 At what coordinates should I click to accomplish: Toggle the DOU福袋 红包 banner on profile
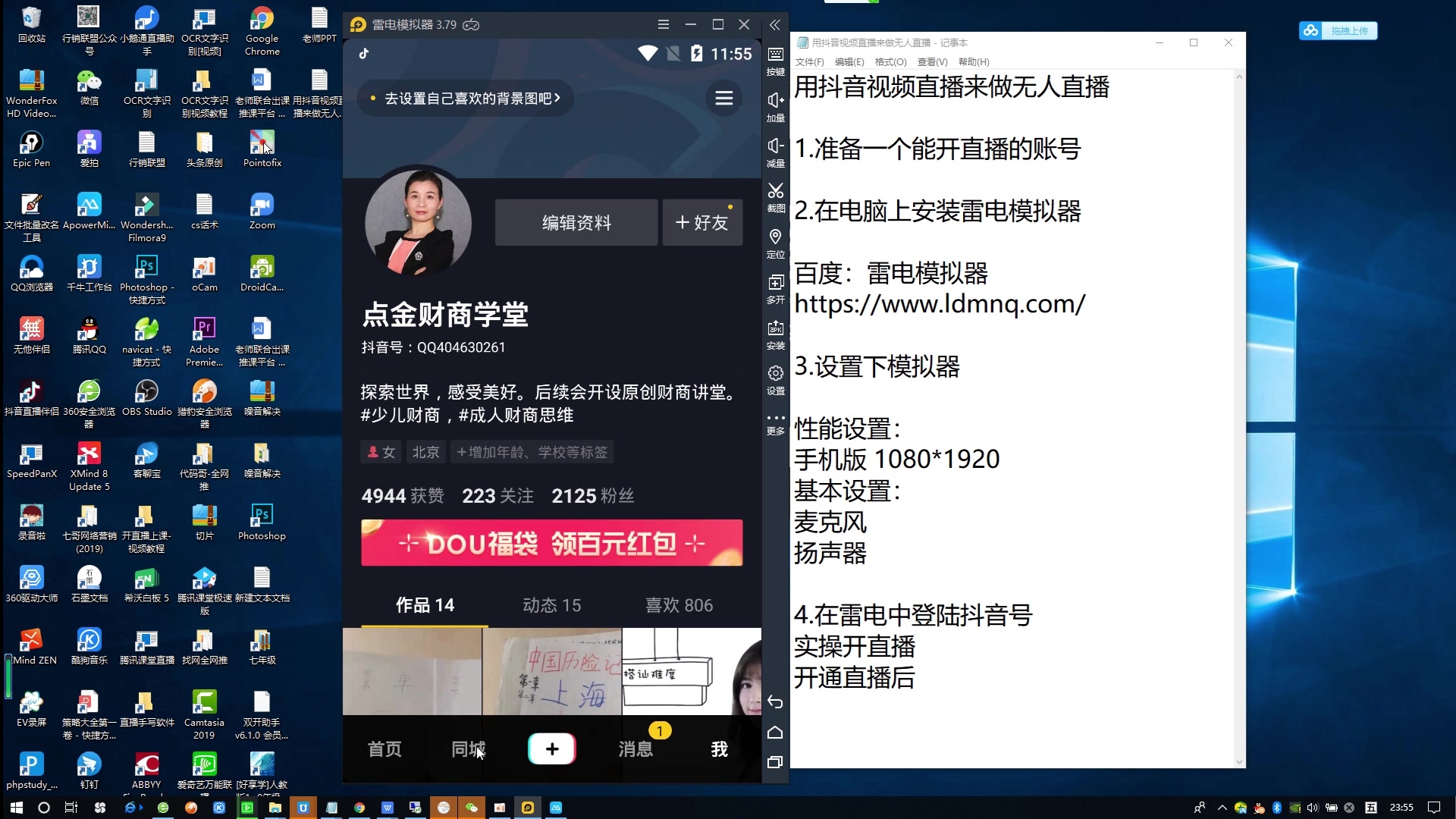[552, 543]
